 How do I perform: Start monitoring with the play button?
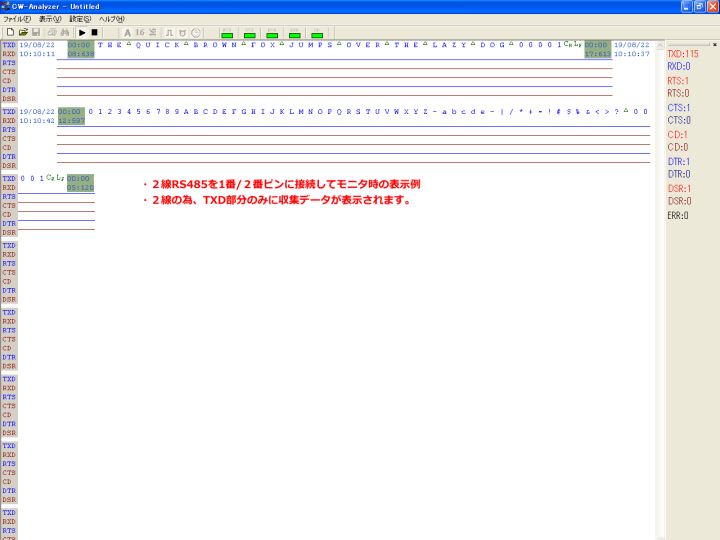(82, 32)
